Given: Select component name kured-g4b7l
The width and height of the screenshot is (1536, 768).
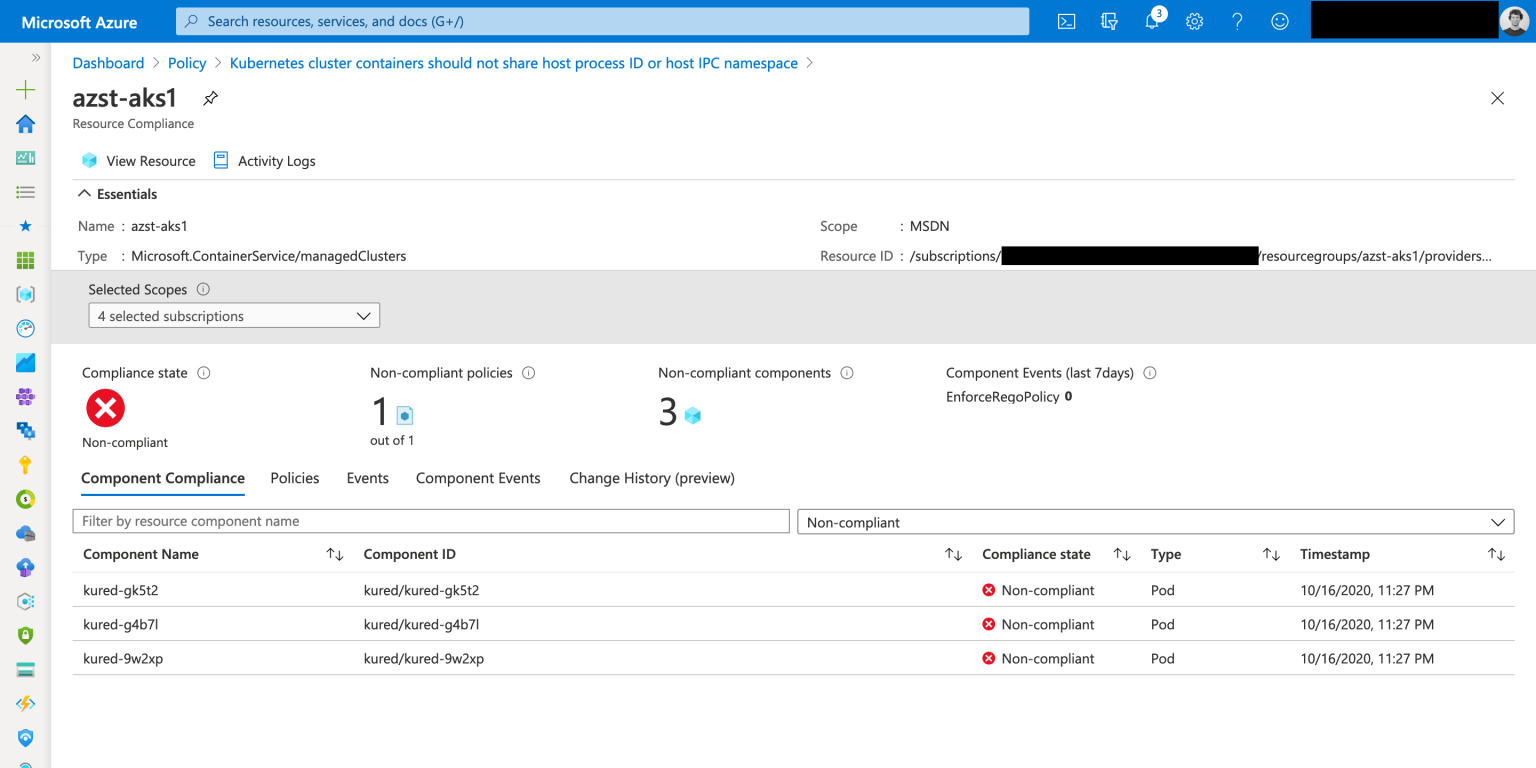Looking at the screenshot, I should (x=121, y=624).
